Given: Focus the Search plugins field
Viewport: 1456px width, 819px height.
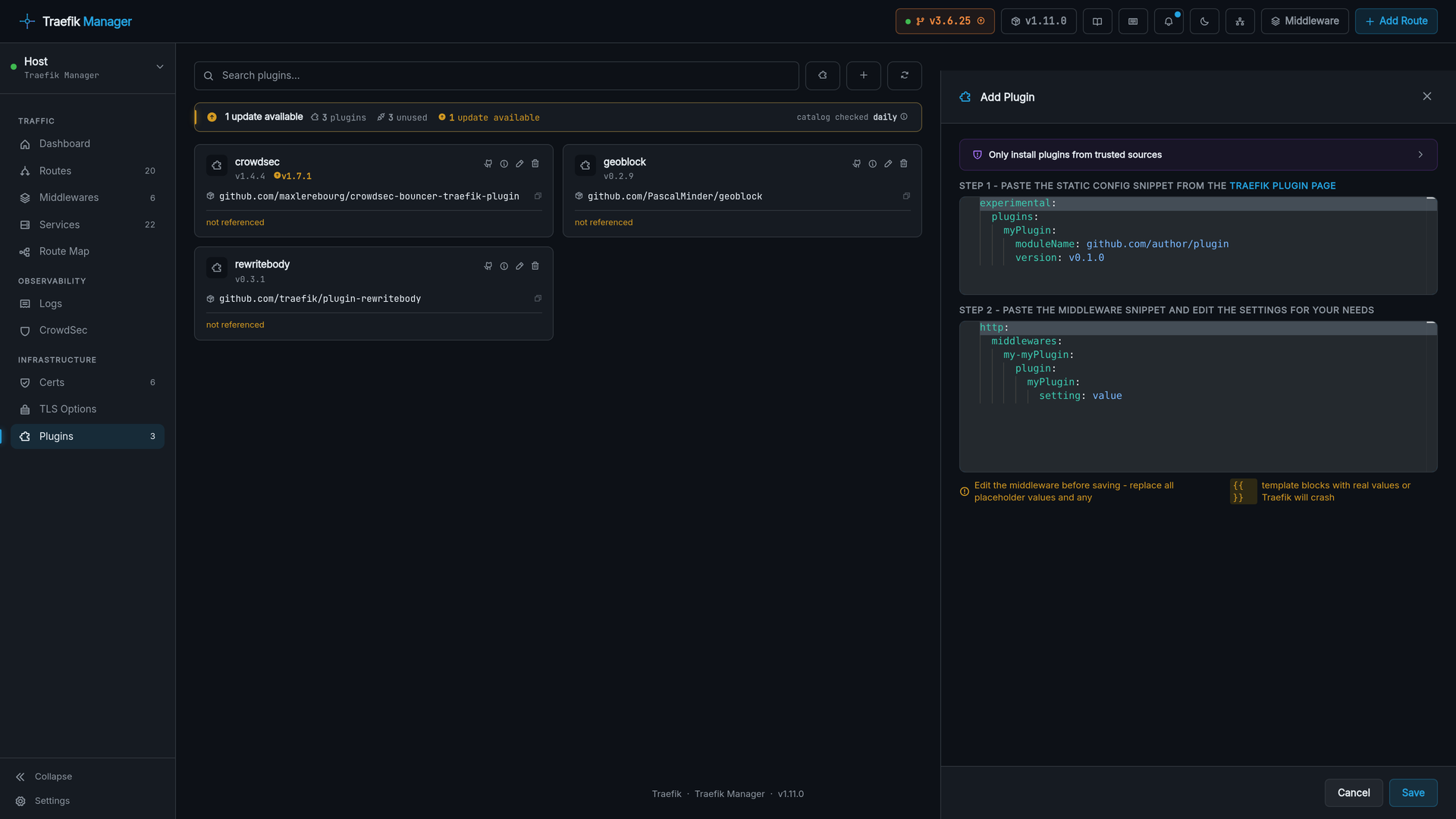Looking at the screenshot, I should pyautogui.click(x=497, y=76).
